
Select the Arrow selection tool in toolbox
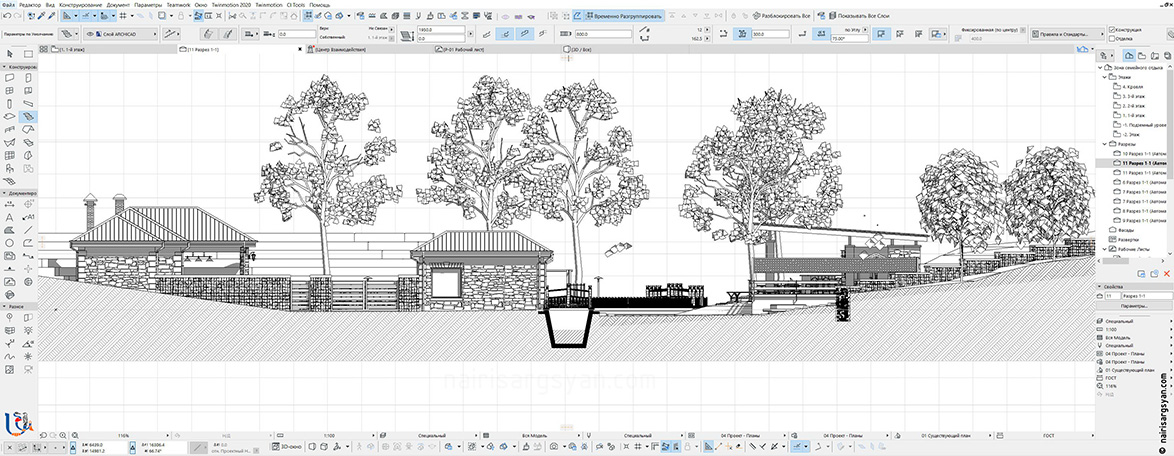[x=10, y=53]
